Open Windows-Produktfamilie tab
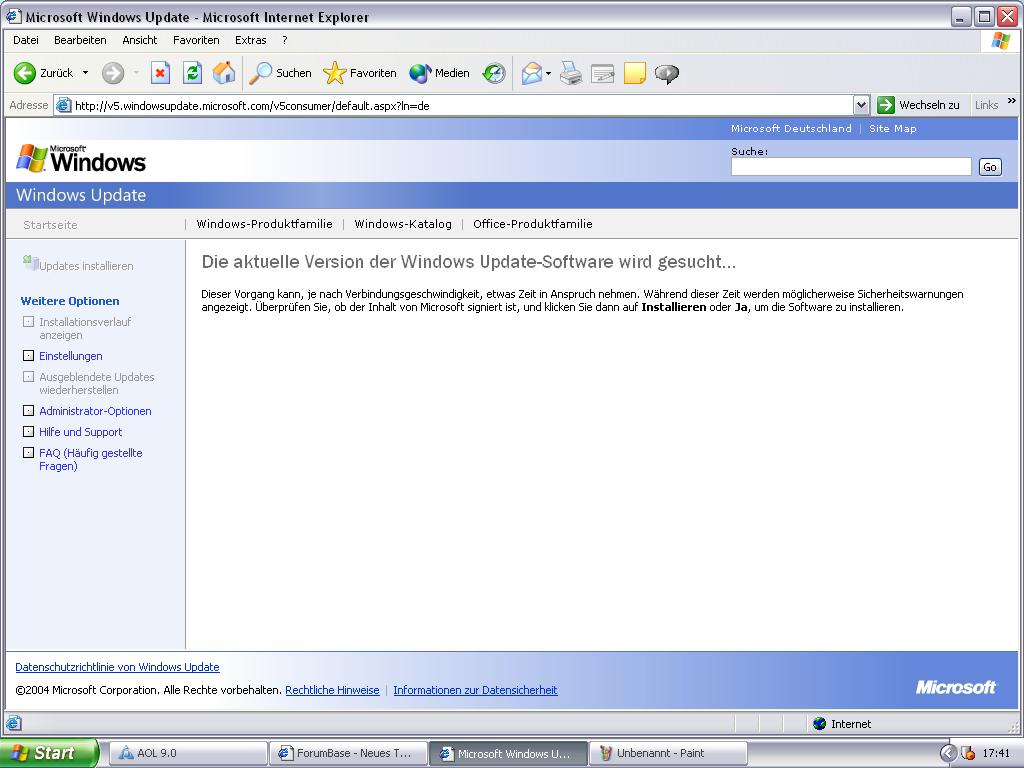Screen dimensions: 1024x768 (x=264, y=224)
